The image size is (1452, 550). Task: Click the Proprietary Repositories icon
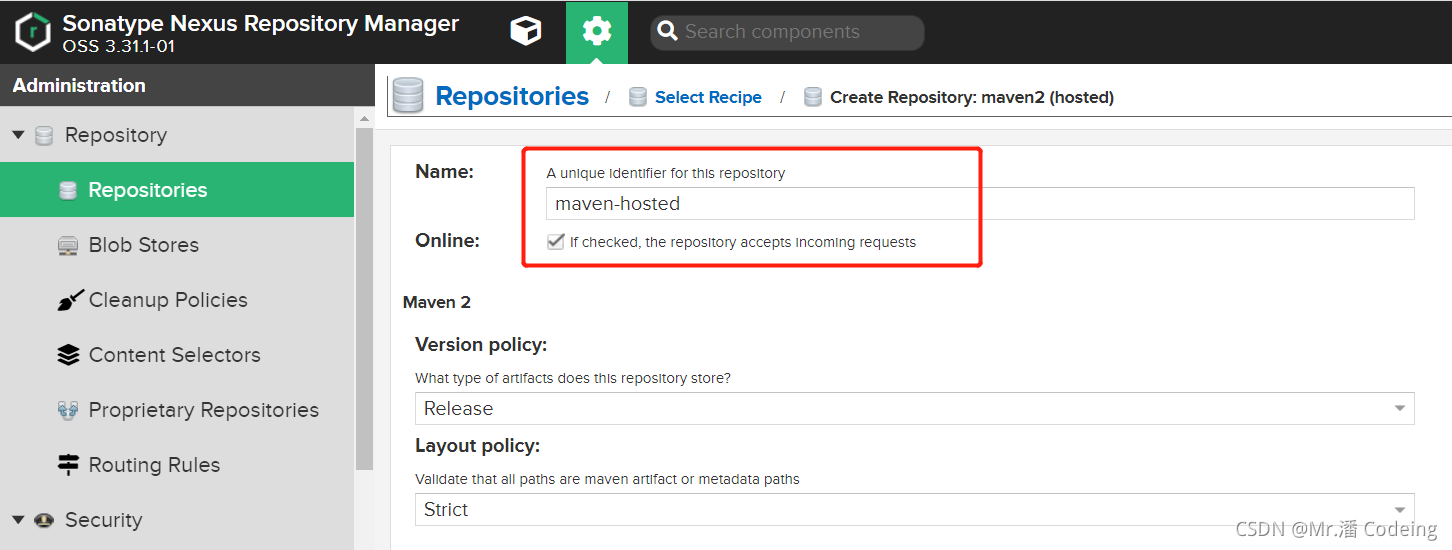pos(68,410)
